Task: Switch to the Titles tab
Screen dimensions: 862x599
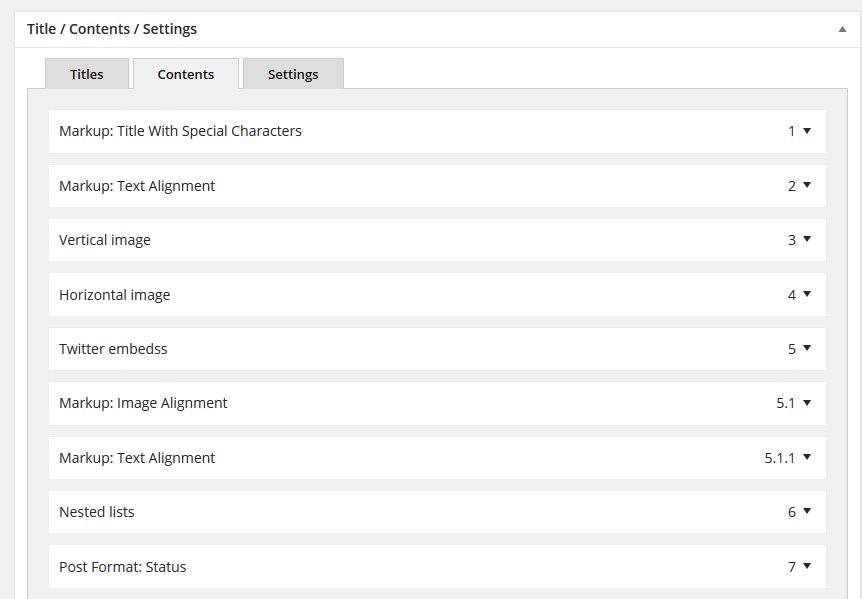Action: coord(87,74)
